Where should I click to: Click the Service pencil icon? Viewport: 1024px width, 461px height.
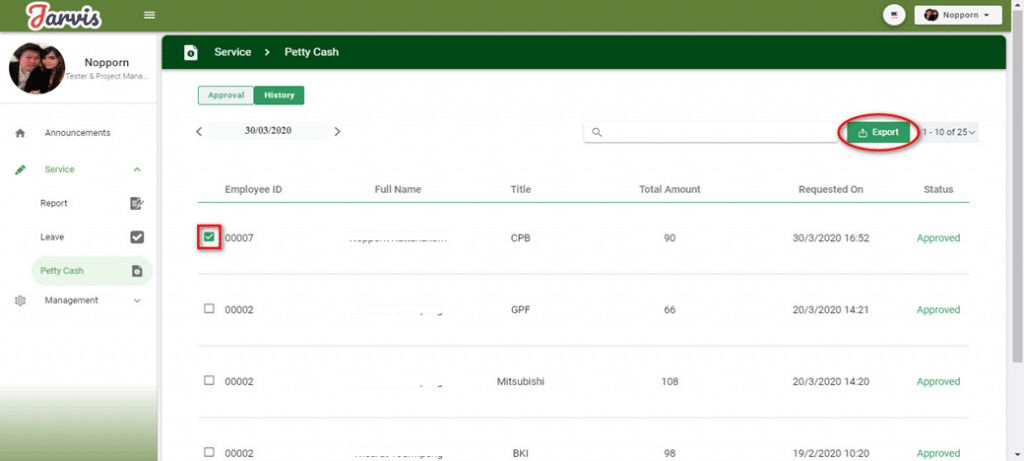click(20, 170)
